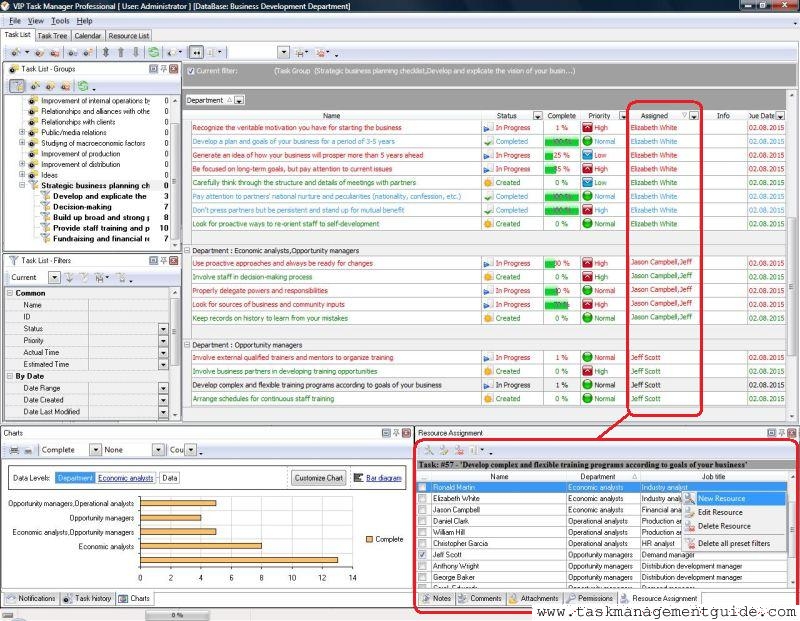Screen dimensions: 800x621
Task: Open the Current filter preset dropdown
Action: pos(54,277)
